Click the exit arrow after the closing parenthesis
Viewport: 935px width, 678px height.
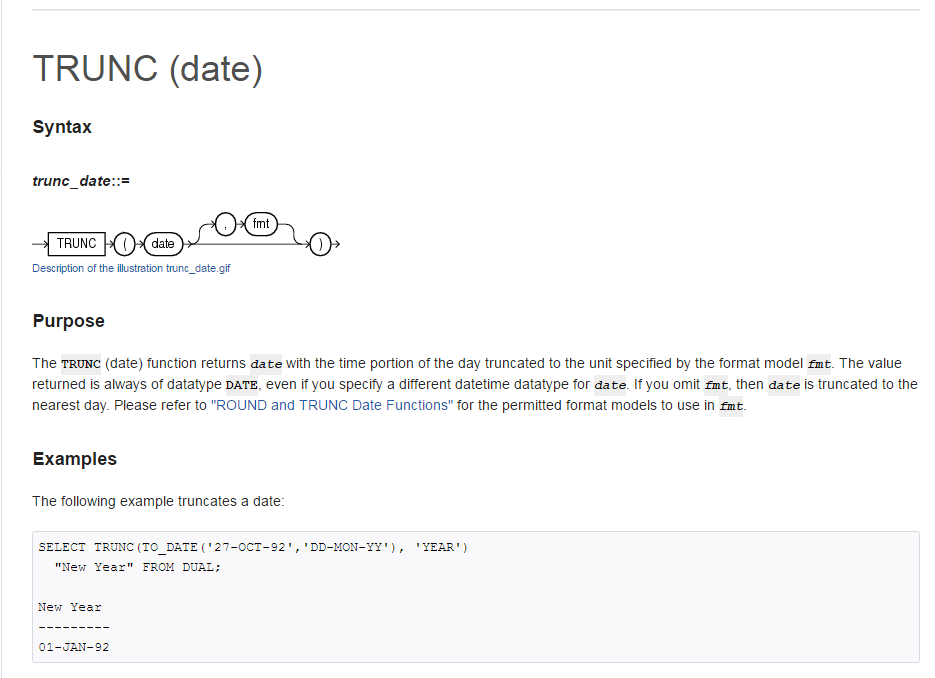coord(337,244)
